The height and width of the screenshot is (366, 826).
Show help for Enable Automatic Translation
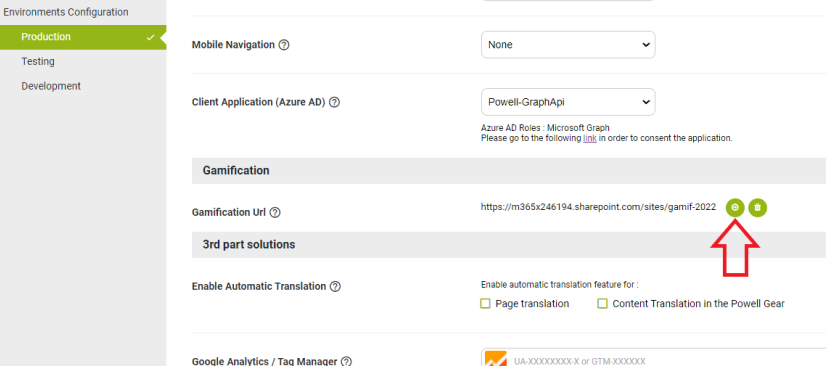(335, 286)
